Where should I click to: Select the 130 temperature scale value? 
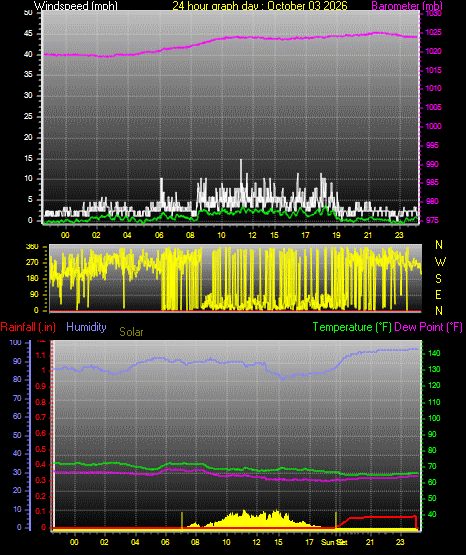click(434, 370)
